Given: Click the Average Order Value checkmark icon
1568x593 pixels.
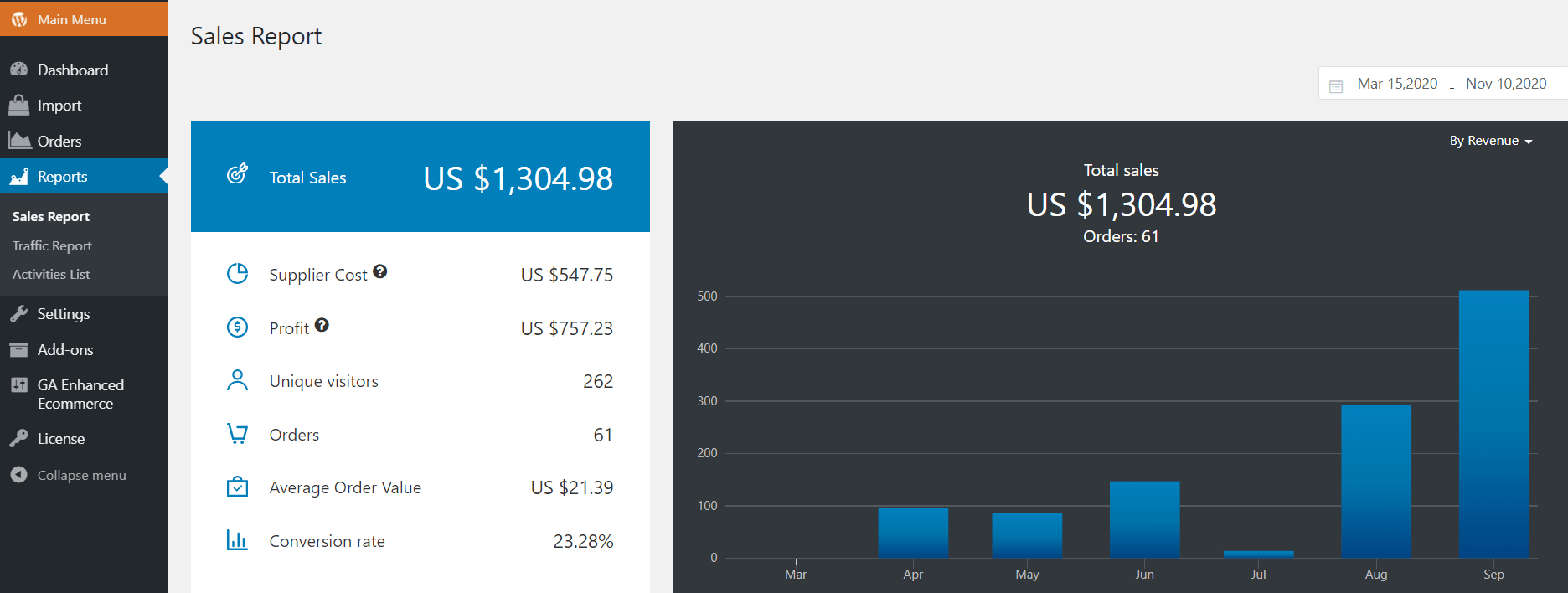Looking at the screenshot, I should click(238, 487).
